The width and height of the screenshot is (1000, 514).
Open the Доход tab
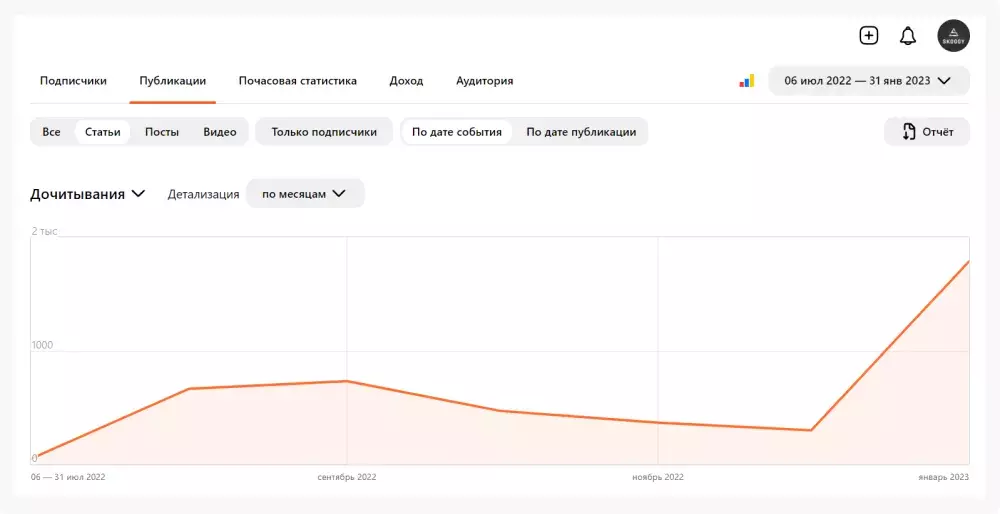[406, 81]
